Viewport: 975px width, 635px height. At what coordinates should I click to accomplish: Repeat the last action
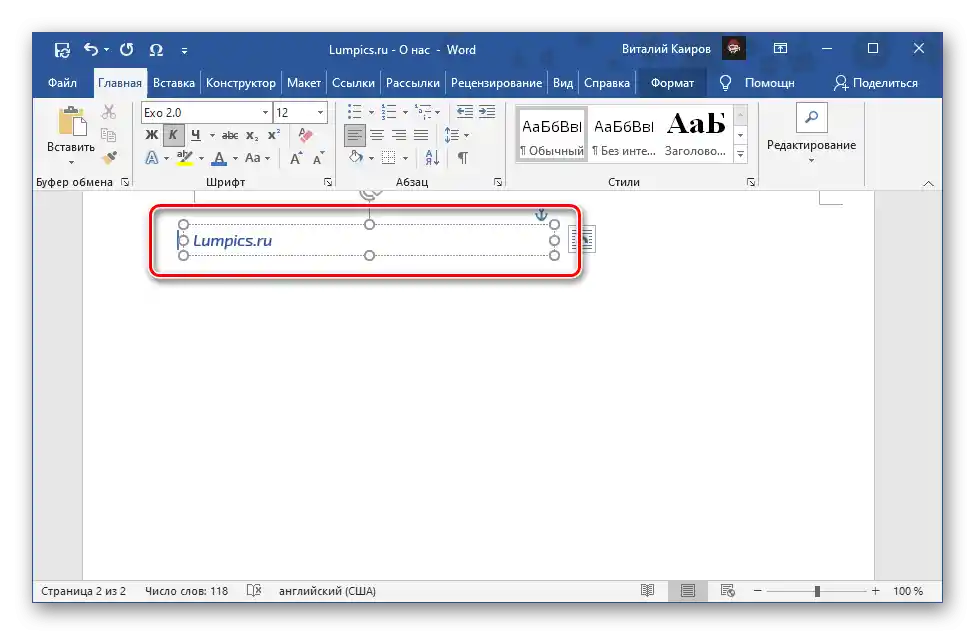[126, 49]
